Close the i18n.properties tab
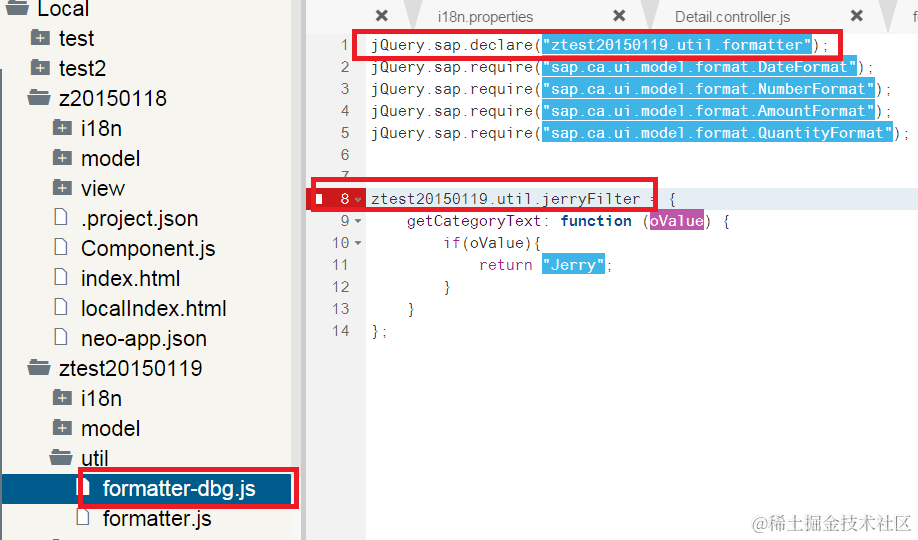This screenshot has width=918, height=540. 619,16
